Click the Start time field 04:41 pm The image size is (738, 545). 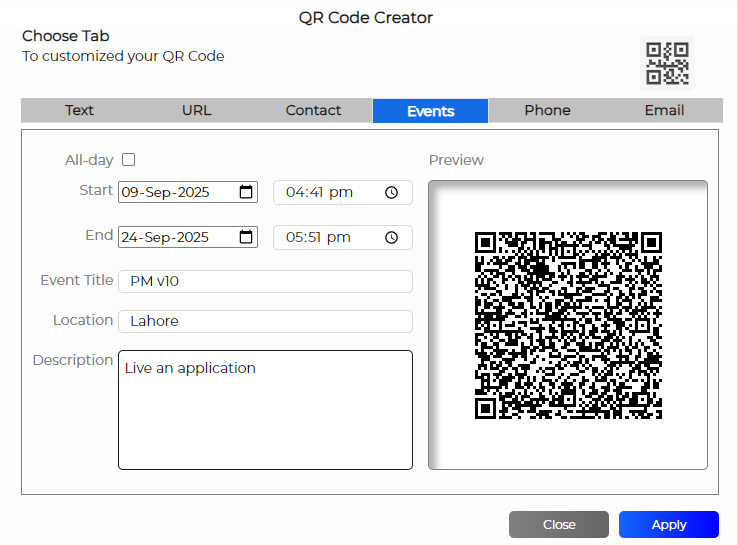pos(343,192)
